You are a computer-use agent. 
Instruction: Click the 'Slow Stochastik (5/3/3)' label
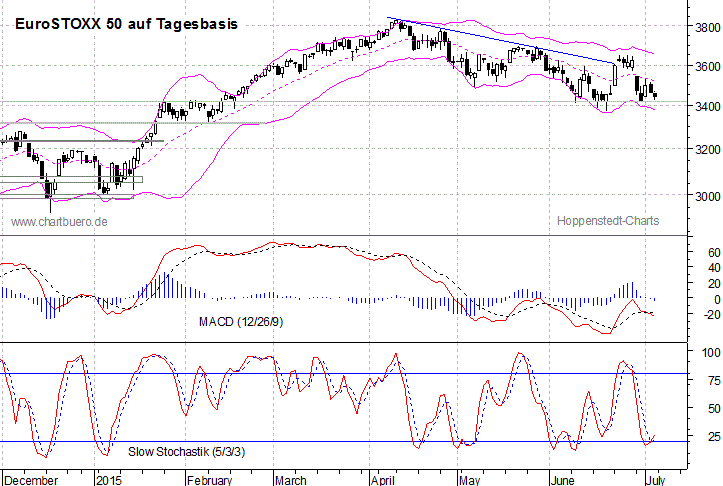click(x=186, y=451)
